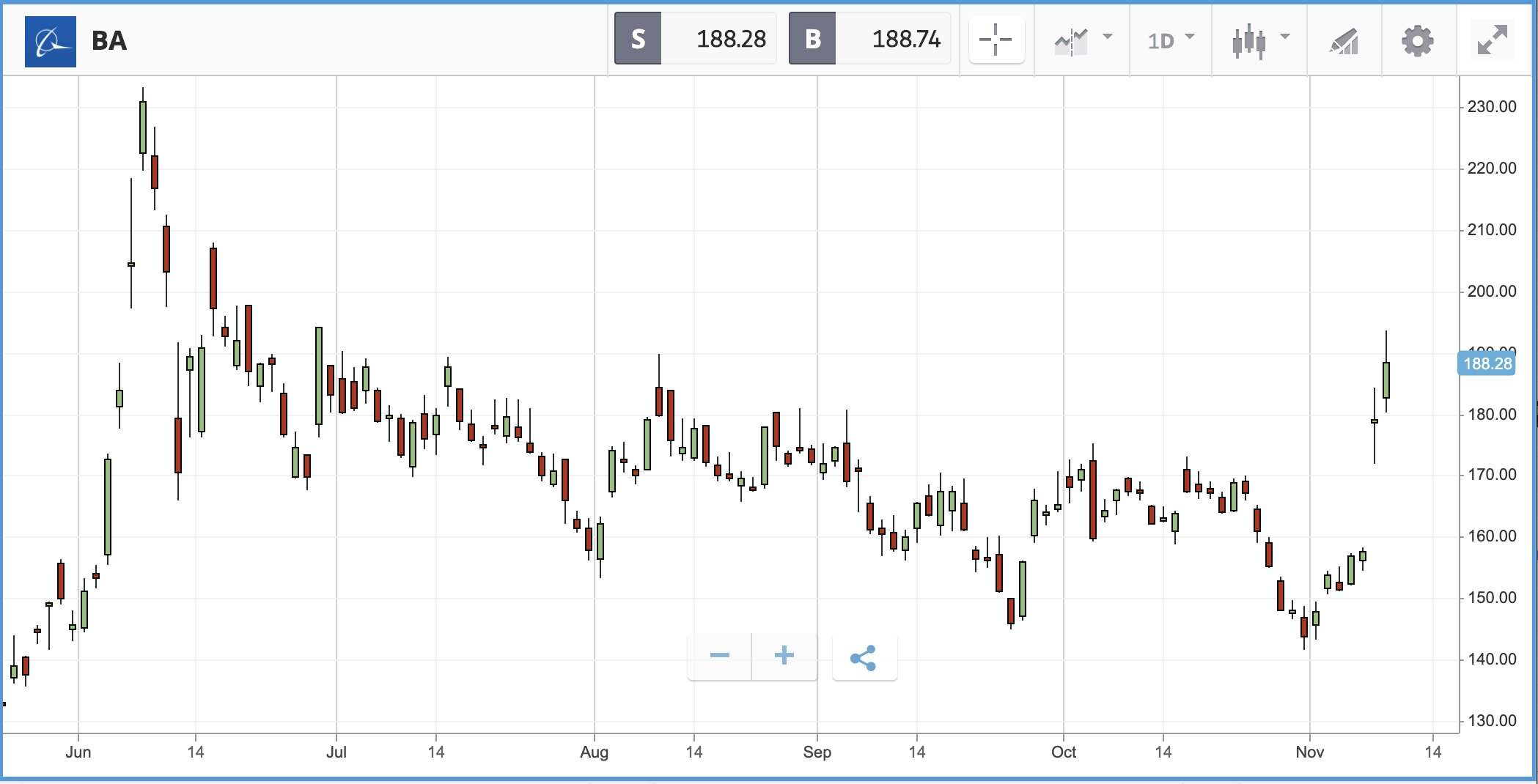
Task: Click the 150.00 price axis label
Action: 1492,598
